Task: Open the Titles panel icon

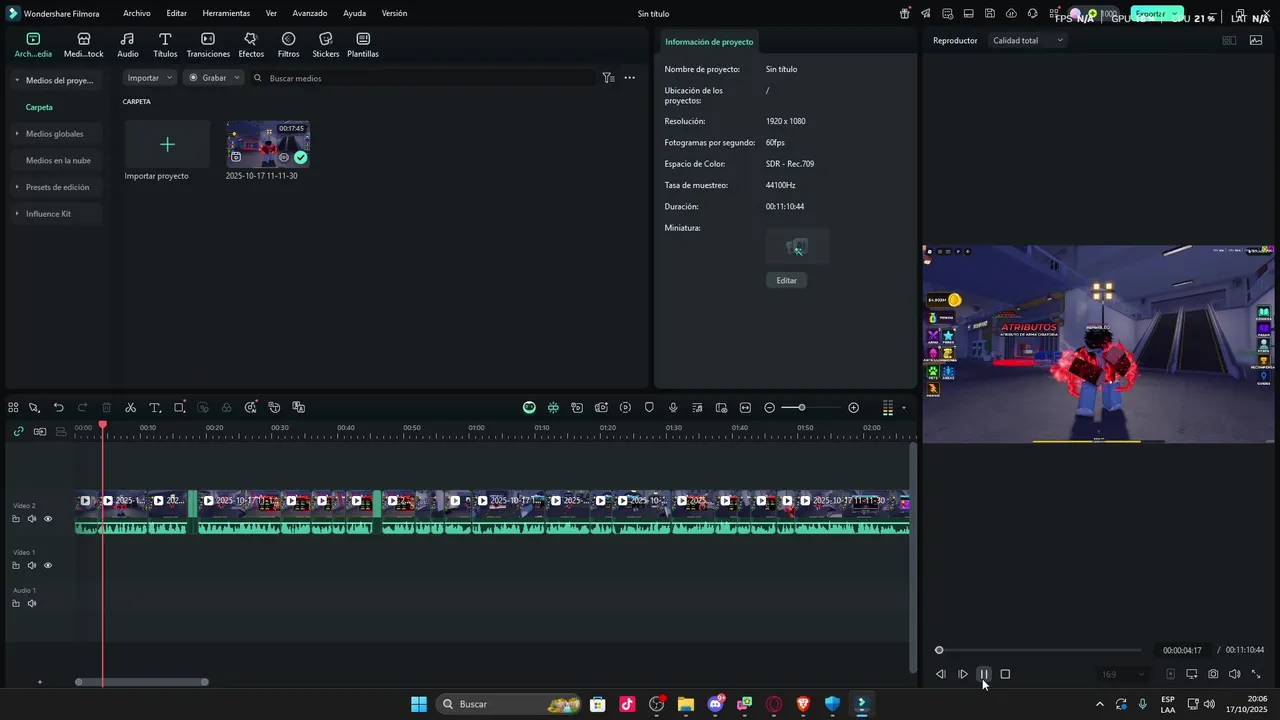Action: coord(165,39)
